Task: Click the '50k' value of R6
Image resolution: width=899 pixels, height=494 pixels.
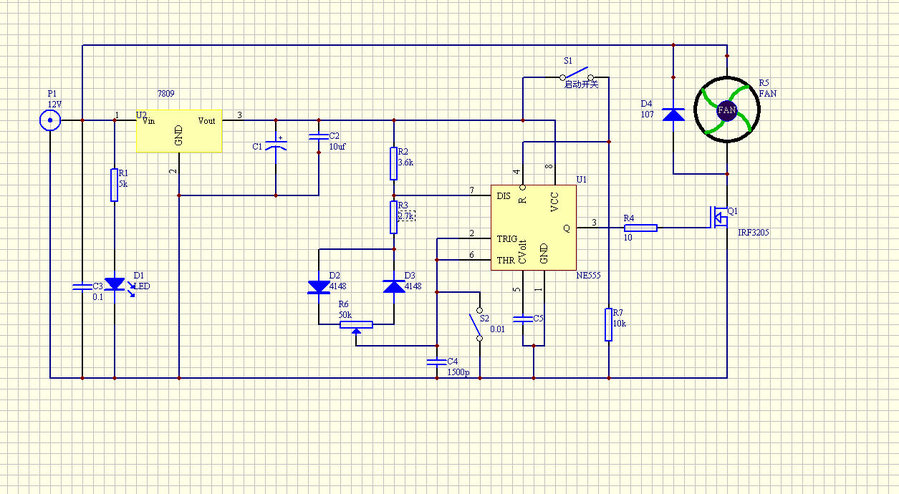Action: pyautogui.click(x=345, y=315)
